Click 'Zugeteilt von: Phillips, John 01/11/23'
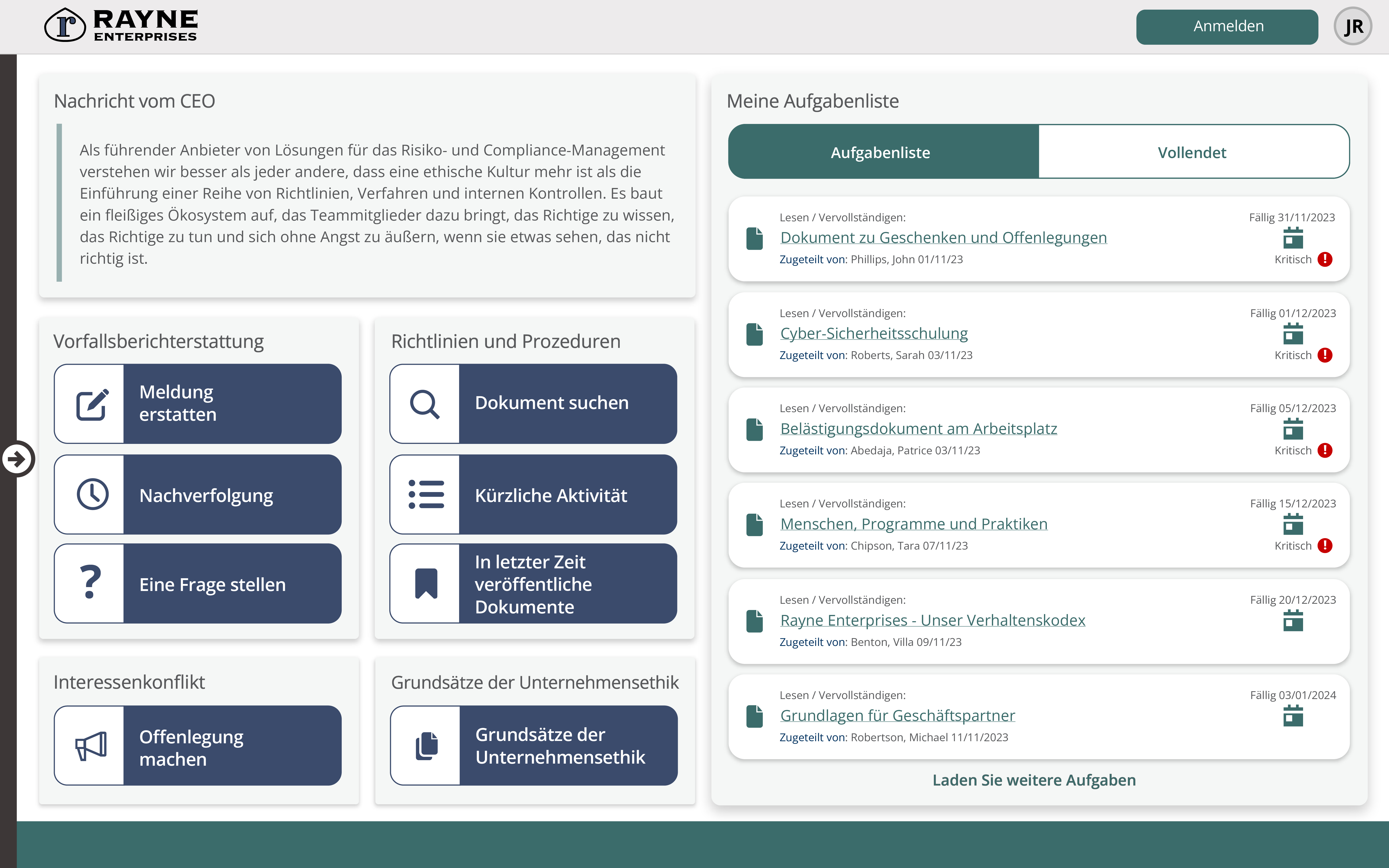Viewport: 1389px width, 868px height. tap(871, 260)
